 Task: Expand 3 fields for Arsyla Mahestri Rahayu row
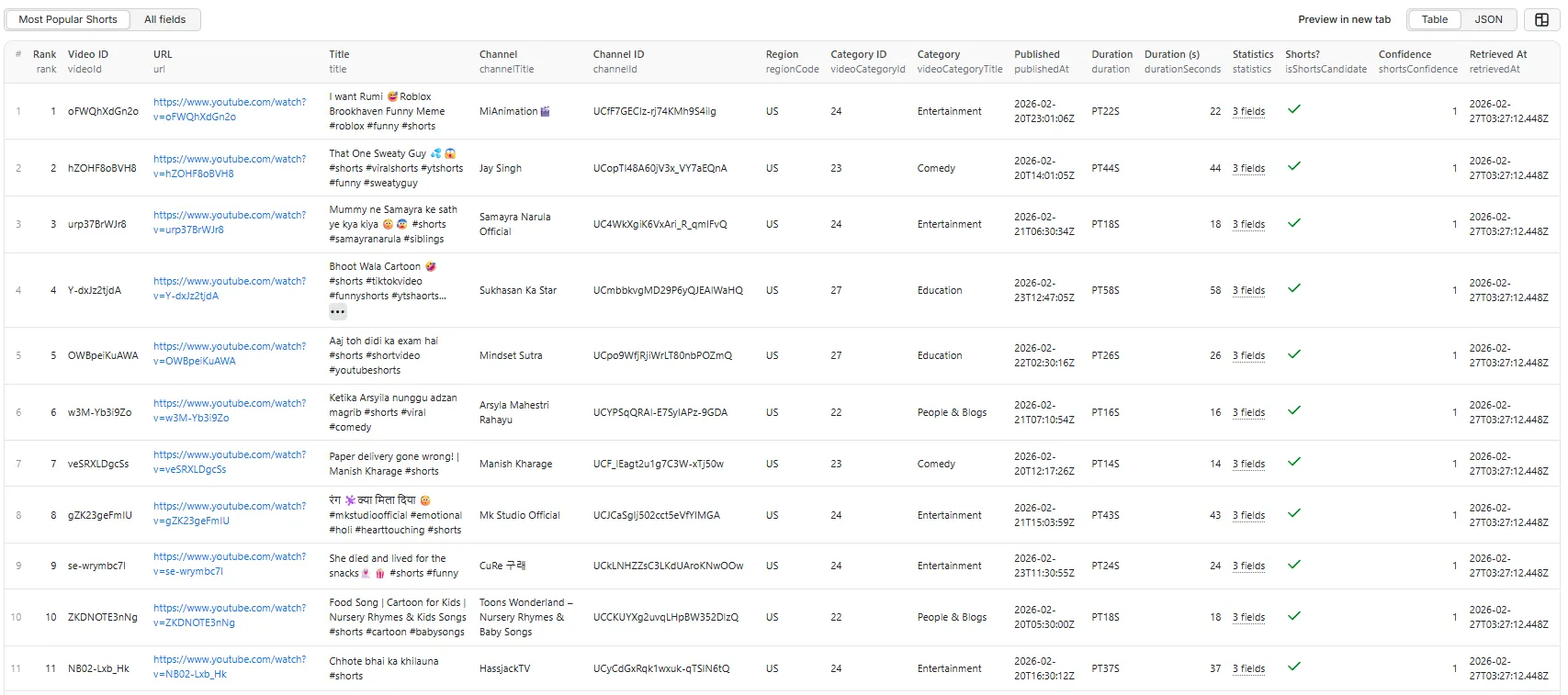[x=1248, y=412]
